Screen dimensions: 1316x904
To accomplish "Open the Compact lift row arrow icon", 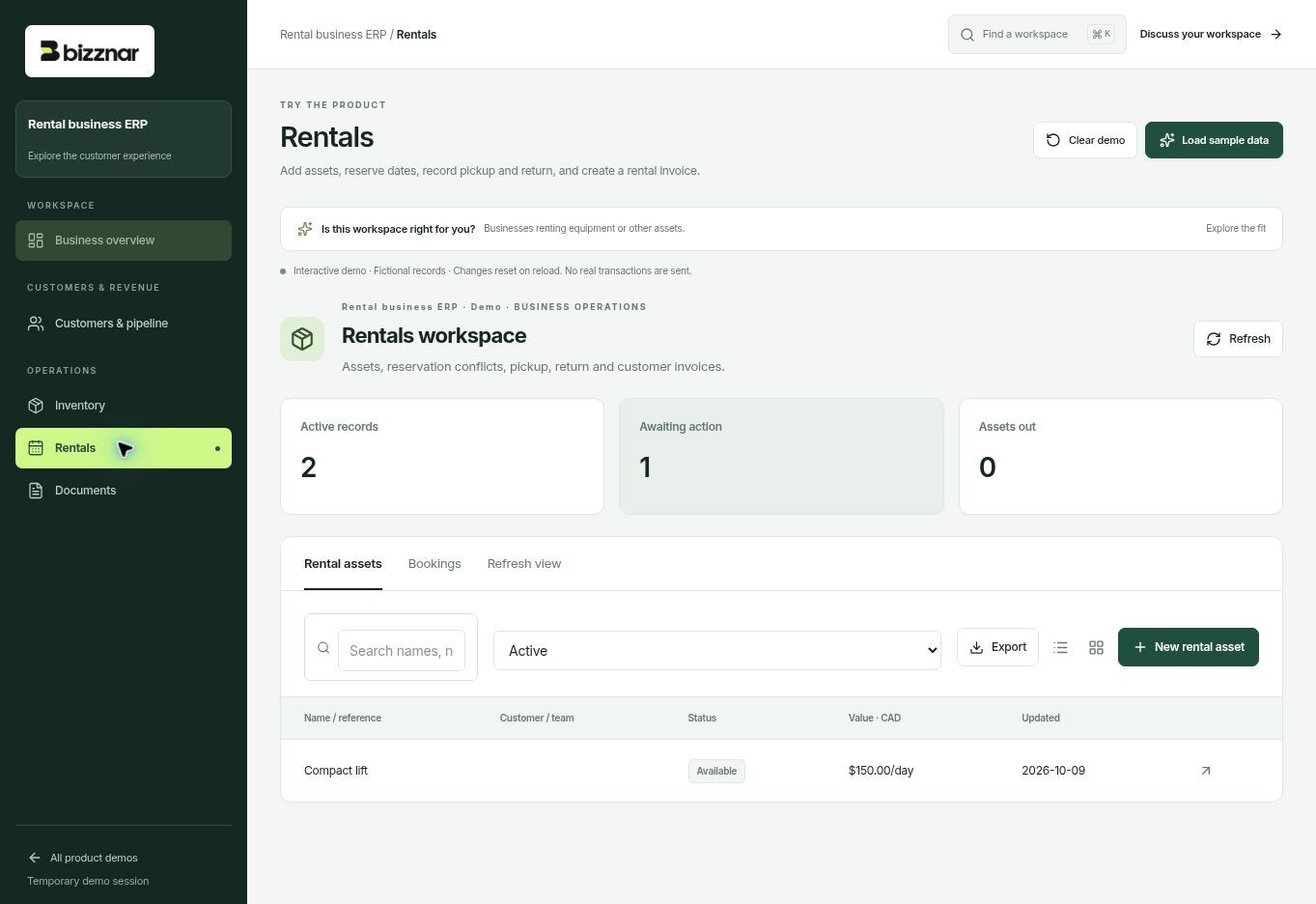I will [x=1205, y=771].
